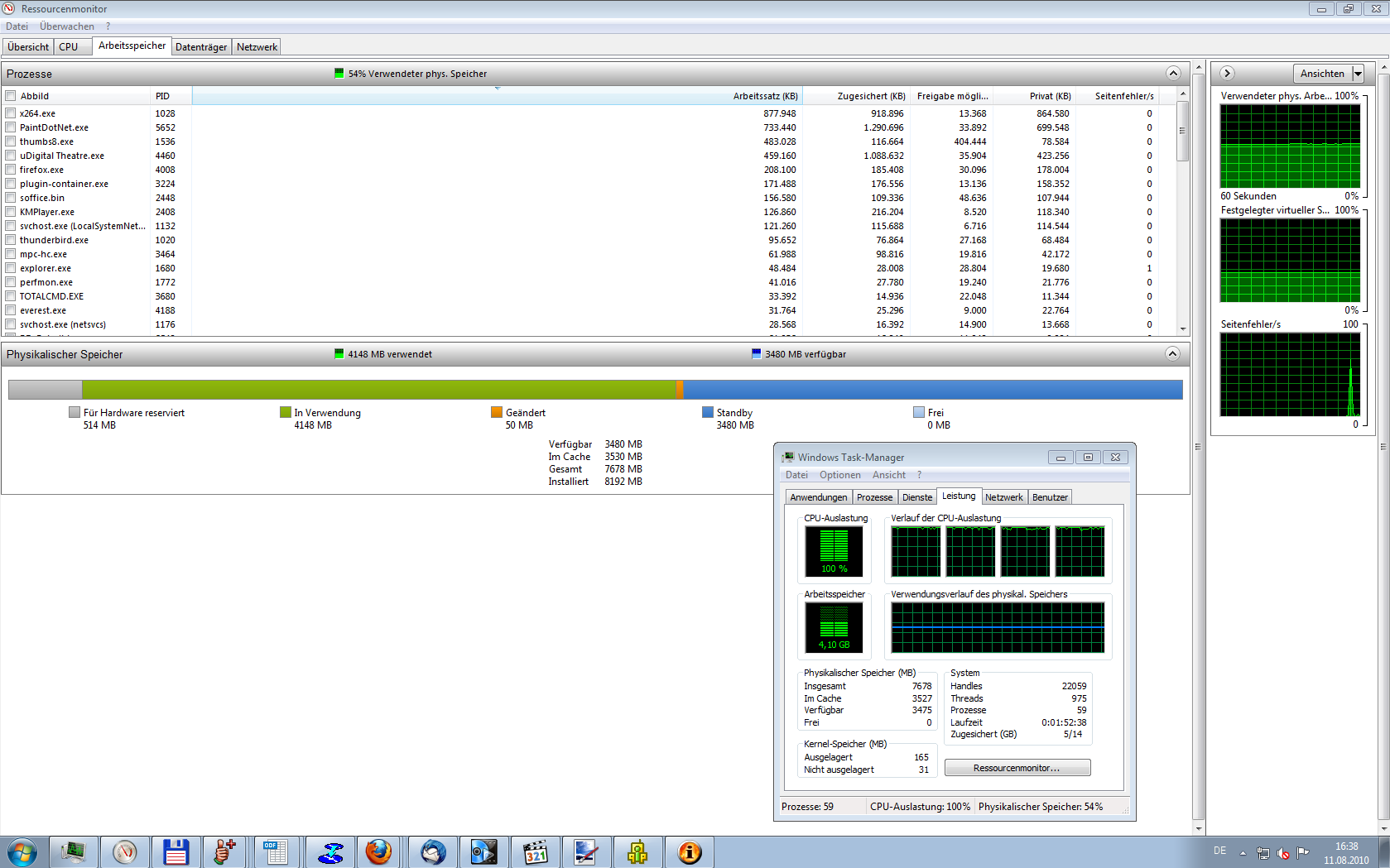1390x868 pixels.
Task: Open the Optionen menu in Task-Manager
Action: point(839,475)
